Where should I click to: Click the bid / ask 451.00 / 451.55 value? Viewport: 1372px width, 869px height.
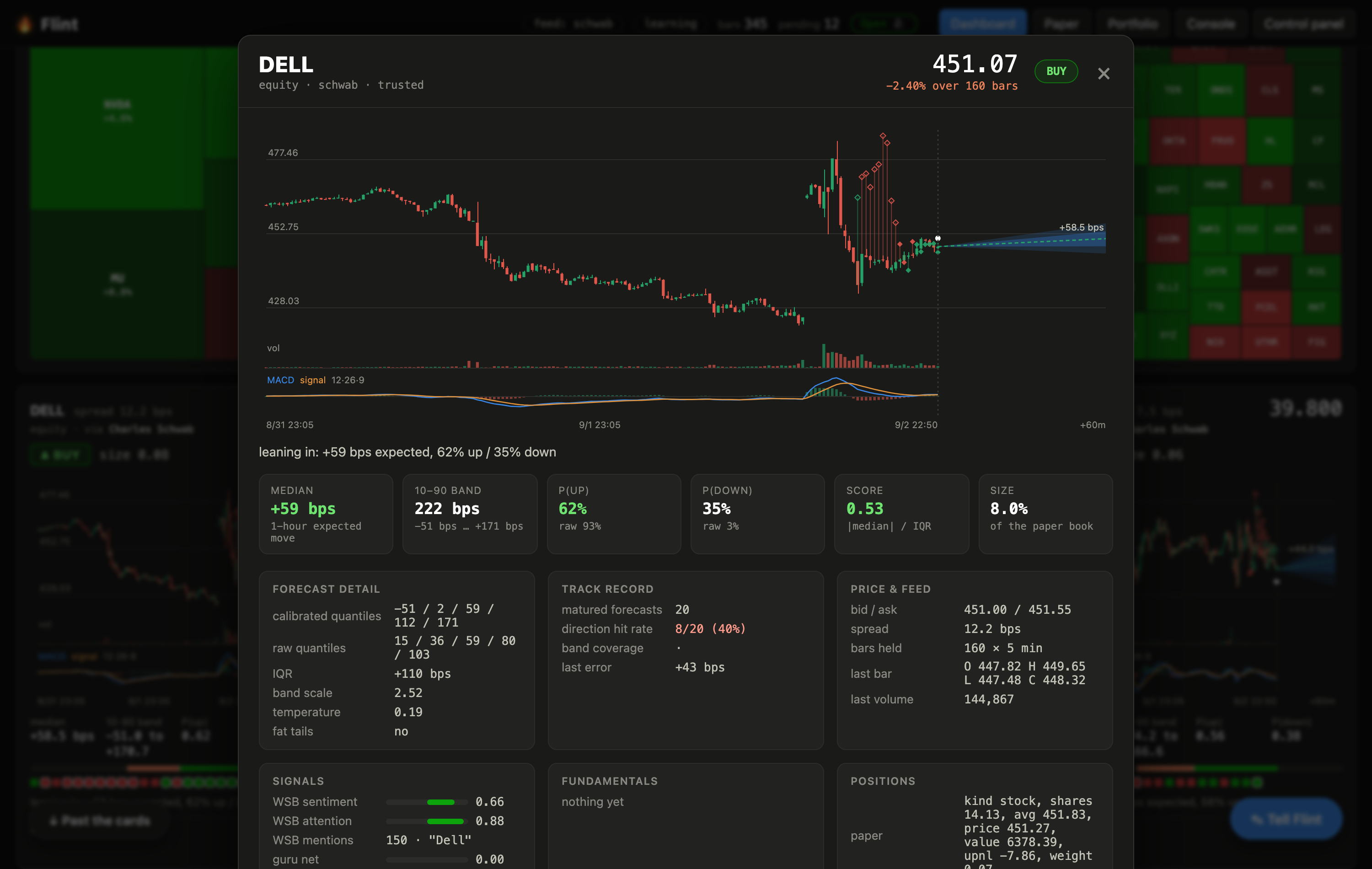(1017, 610)
